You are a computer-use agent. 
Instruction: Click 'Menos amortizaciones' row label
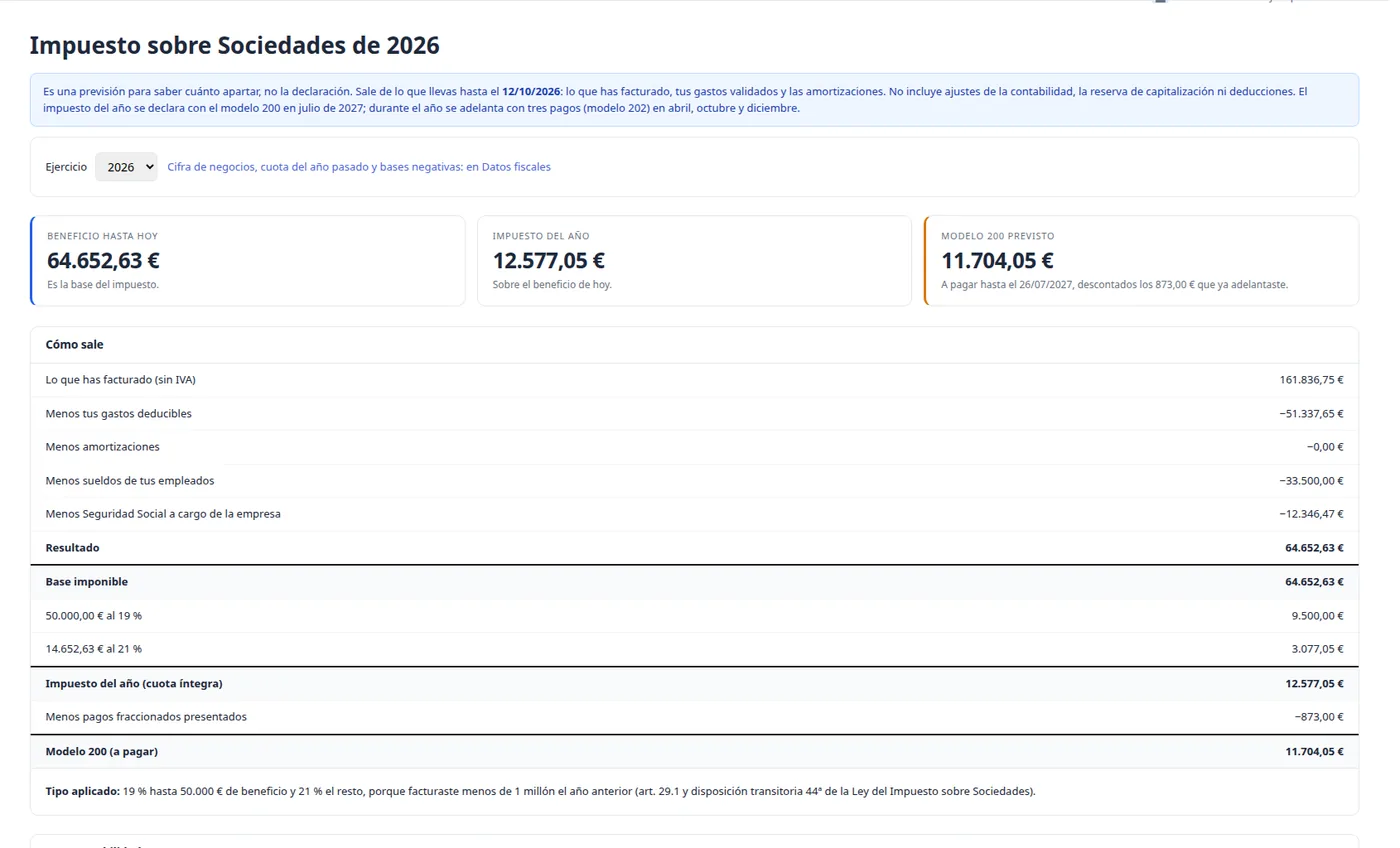pyautogui.click(x=102, y=447)
